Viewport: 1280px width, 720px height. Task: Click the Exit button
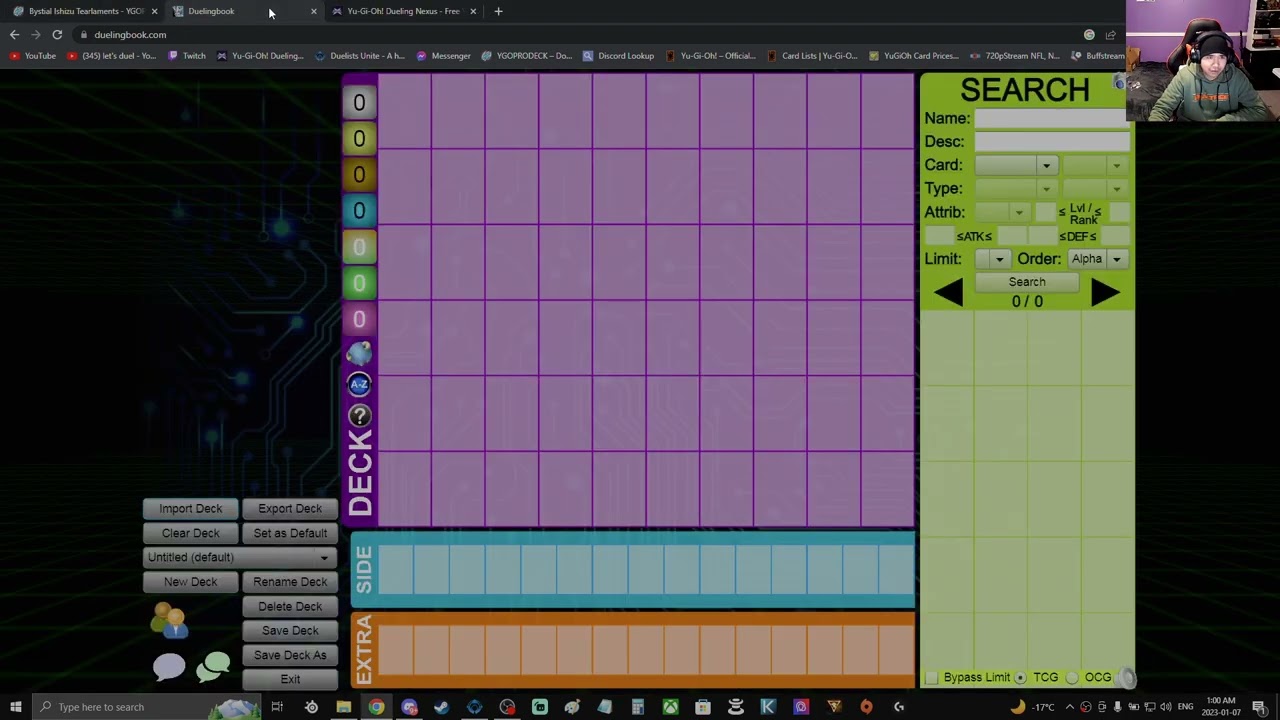click(290, 680)
